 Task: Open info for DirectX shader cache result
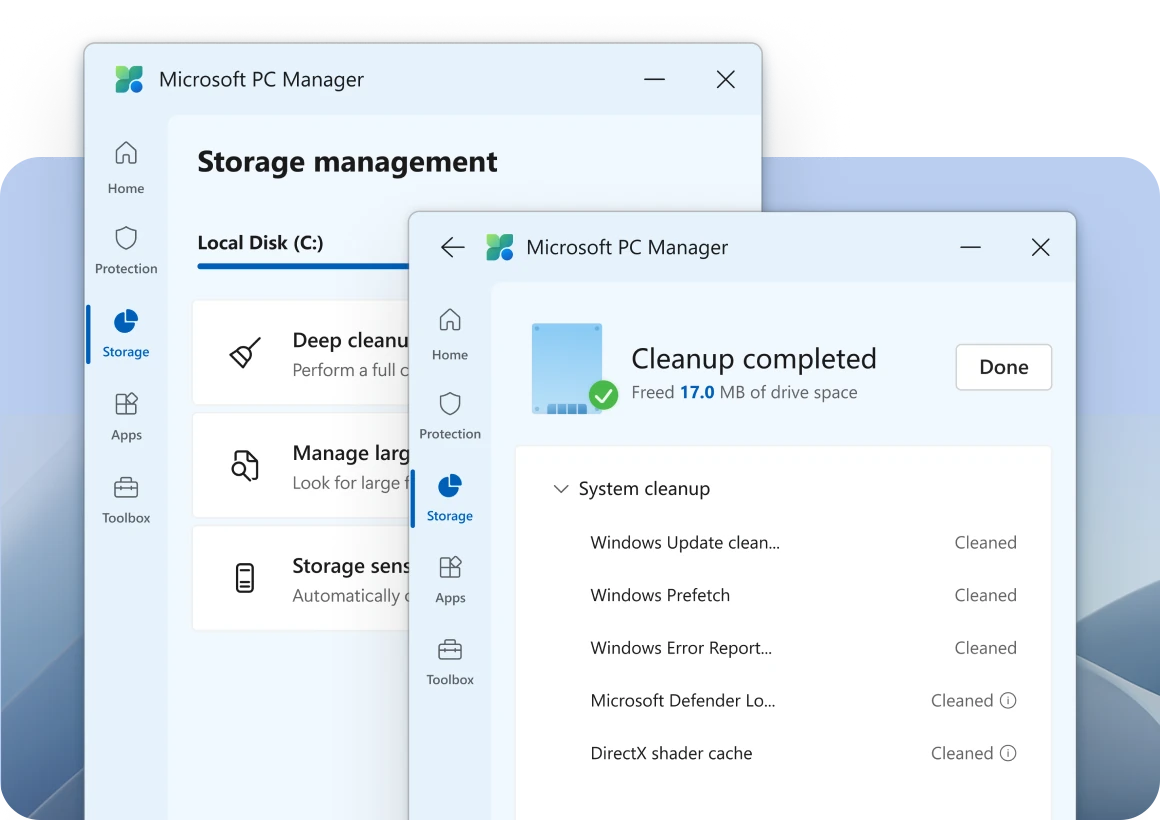click(1010, 753)
